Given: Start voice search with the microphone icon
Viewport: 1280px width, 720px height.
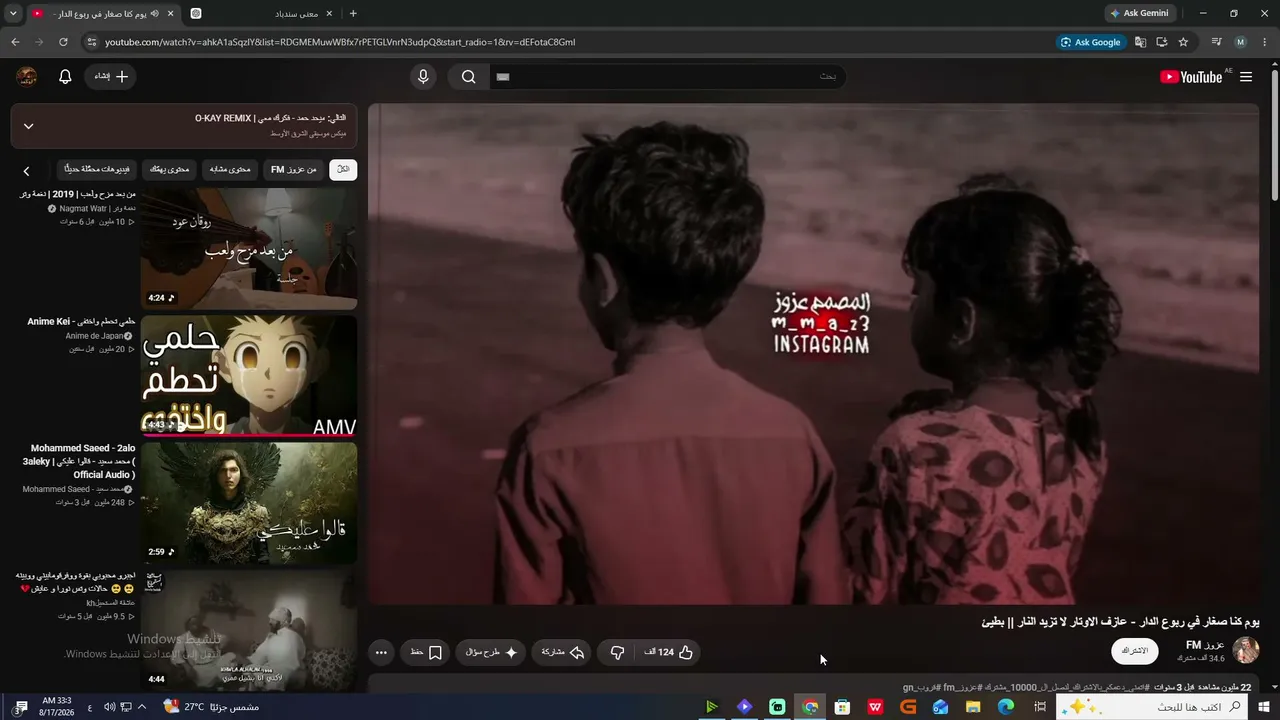Looking at the screenshot, I should (423, 77).
